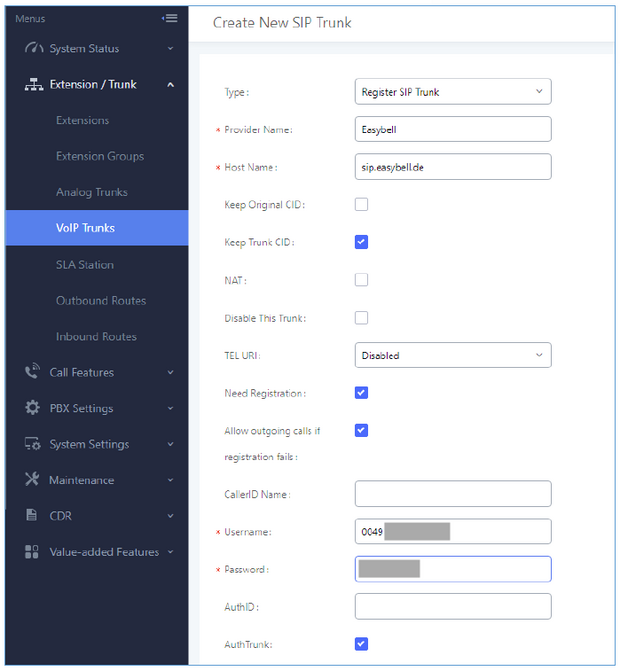Tick the NAT checkbox

(x=361, y=280)
